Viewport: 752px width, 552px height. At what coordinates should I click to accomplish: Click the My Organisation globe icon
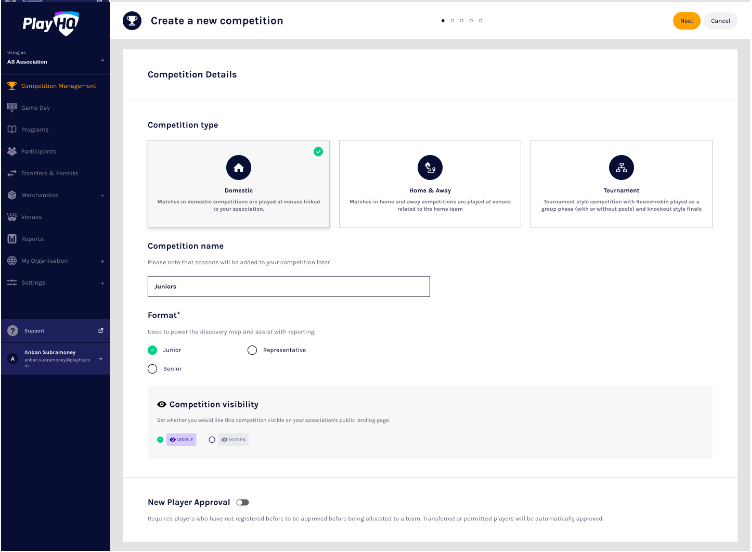(x=12, y=261)
